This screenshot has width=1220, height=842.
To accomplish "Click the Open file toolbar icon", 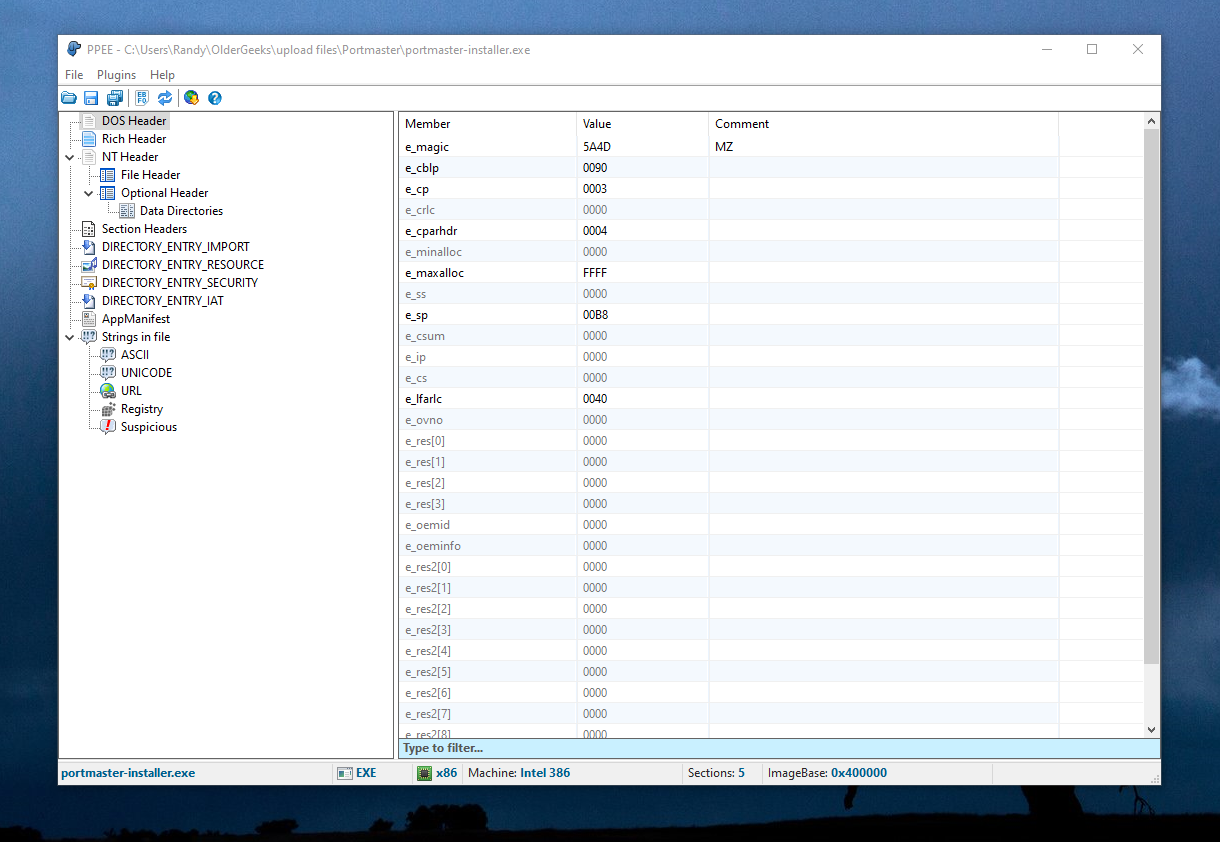I will pos(69,98).
